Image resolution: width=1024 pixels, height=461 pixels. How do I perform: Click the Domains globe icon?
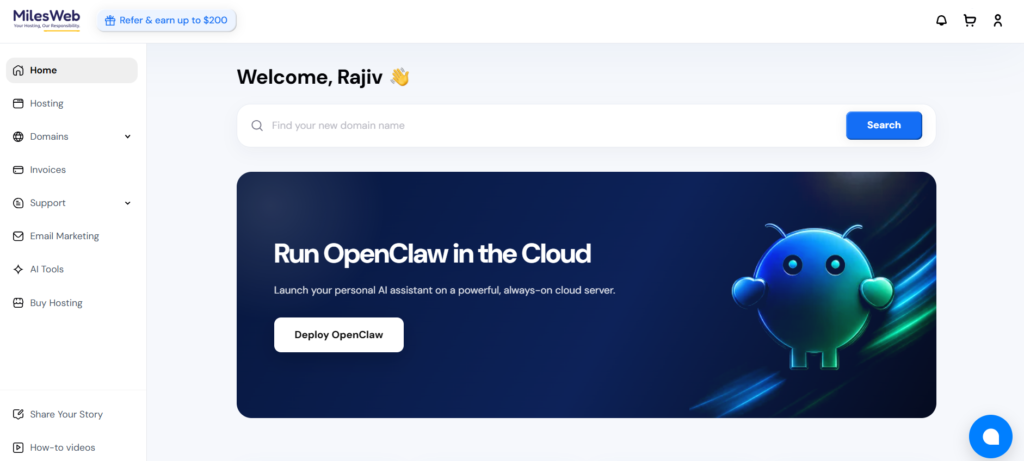pyautogui.click(x=18, y=136)
